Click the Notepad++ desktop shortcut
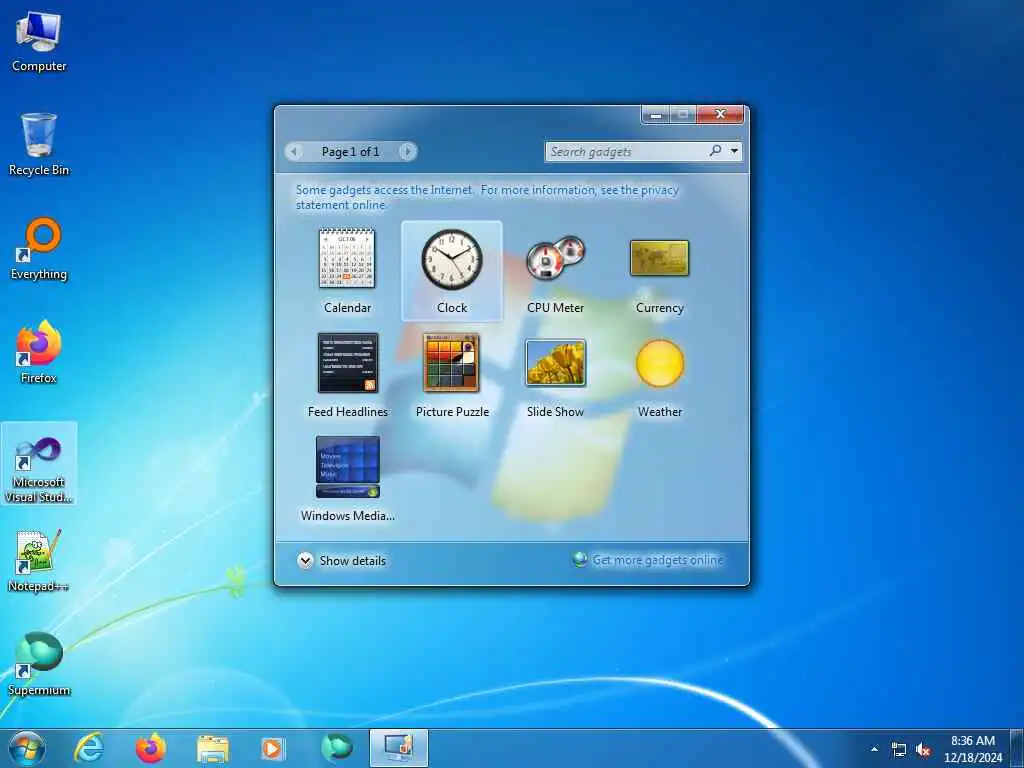This screenshot has height=768, width=1024. coord(39,560)
